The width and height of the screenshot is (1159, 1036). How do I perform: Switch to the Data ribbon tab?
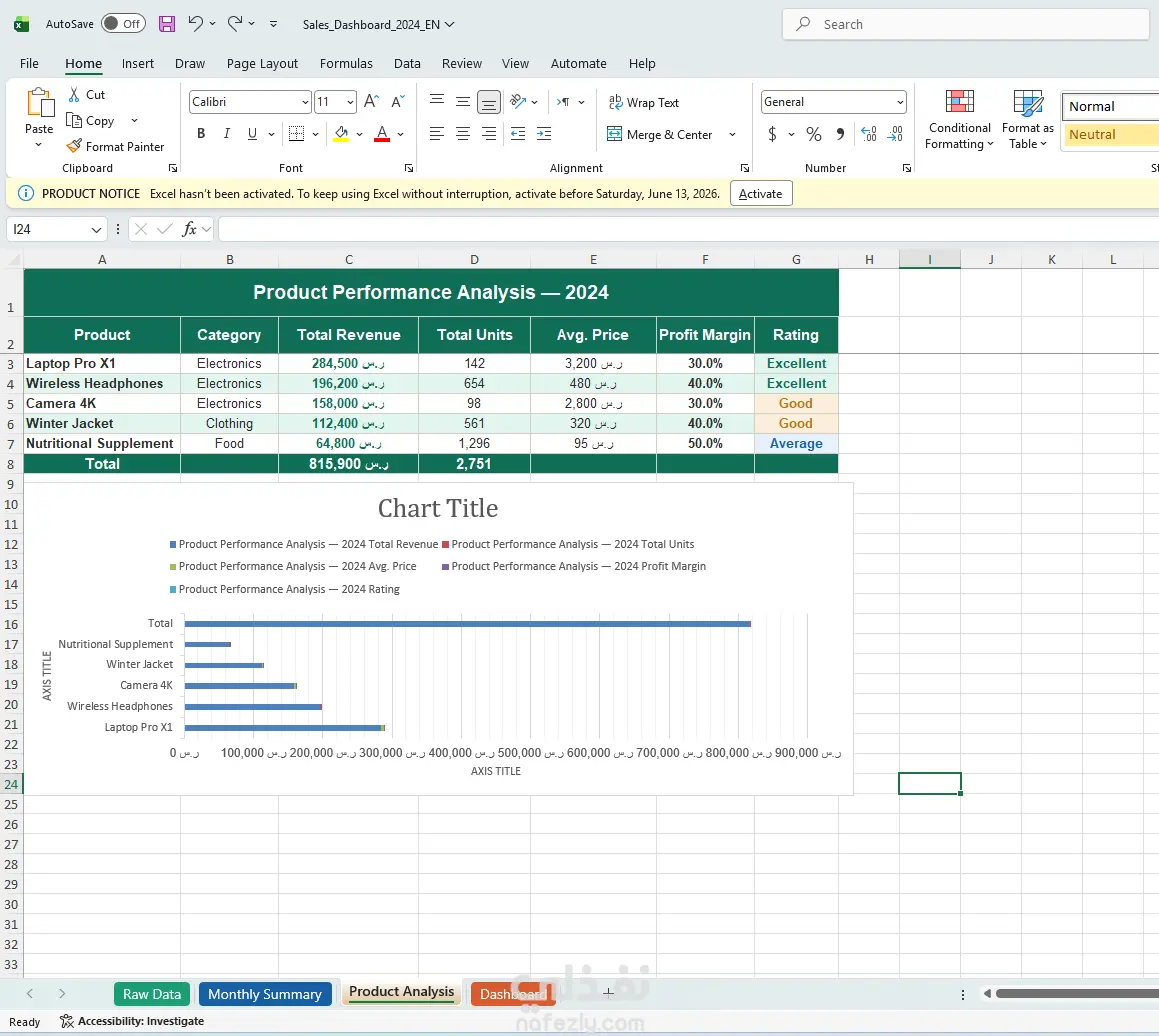pyautogui.click(x=407, y=64)
